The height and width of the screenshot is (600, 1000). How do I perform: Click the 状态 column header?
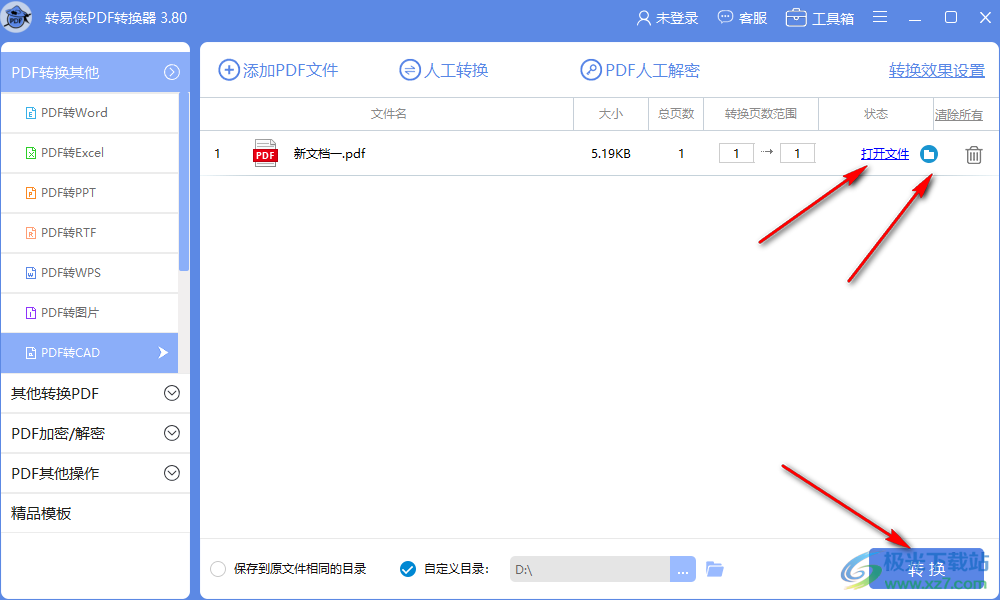(876, 114)
